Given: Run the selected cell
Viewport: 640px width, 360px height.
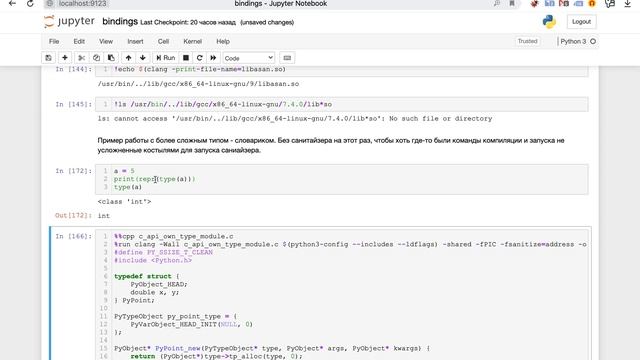Looking at the screenshot, I should [166, 58].
